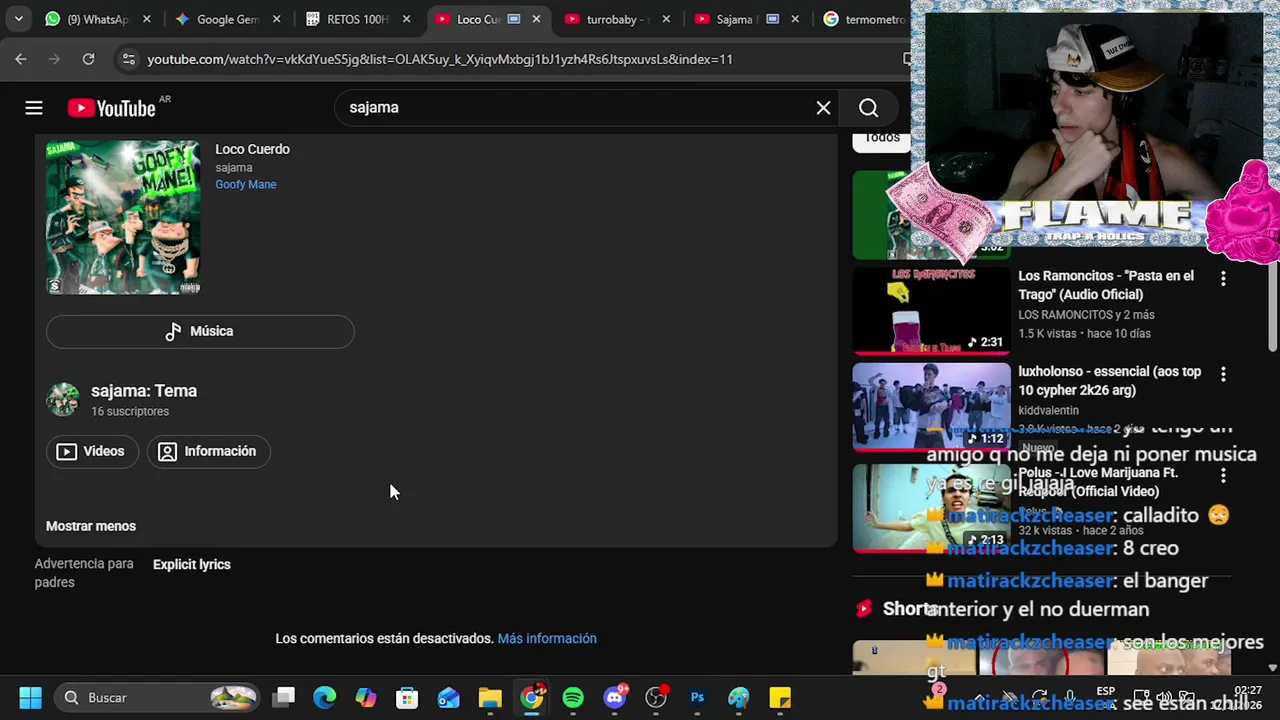Reload the page in Chrome

point(88,59)
